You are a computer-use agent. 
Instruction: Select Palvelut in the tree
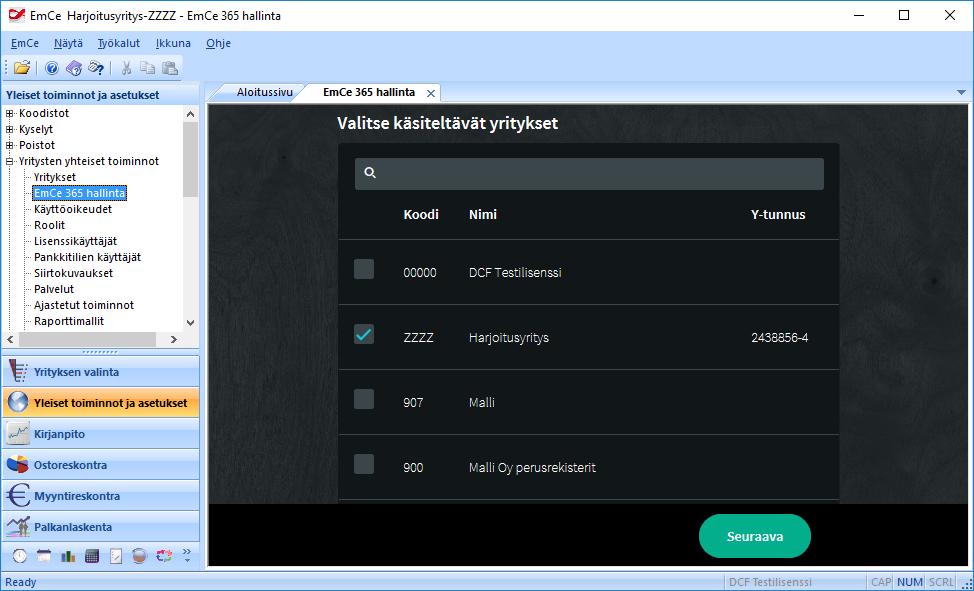(x=54, y=289)
